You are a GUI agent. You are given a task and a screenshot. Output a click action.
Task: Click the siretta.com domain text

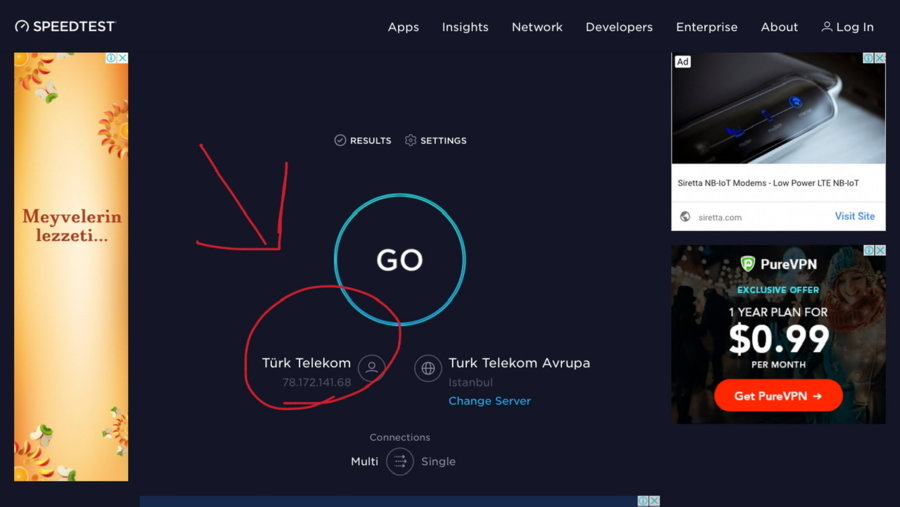(x=720, y=217)
